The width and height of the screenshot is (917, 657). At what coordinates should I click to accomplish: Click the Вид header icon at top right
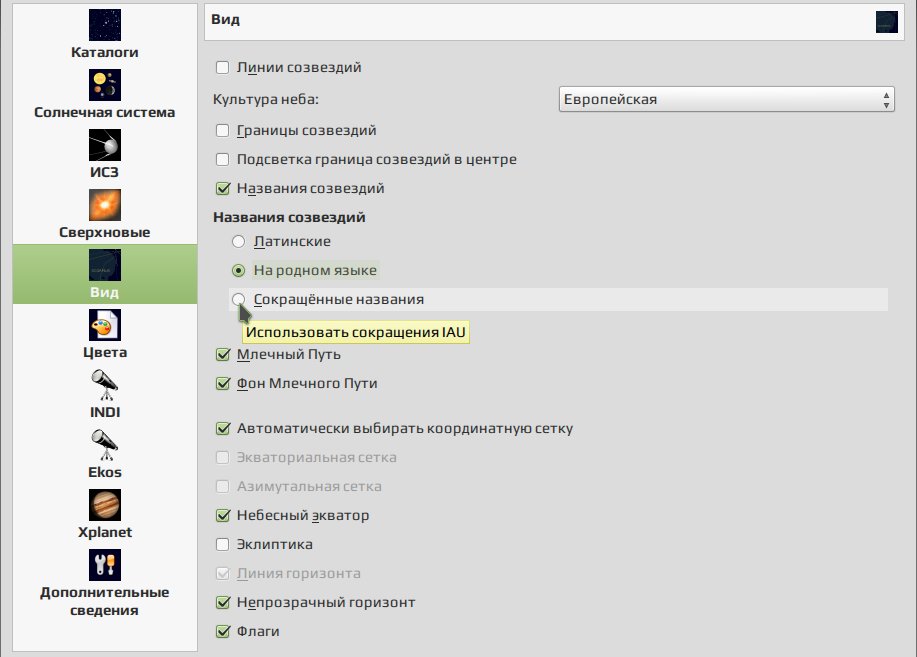click(x=887, y=22)
